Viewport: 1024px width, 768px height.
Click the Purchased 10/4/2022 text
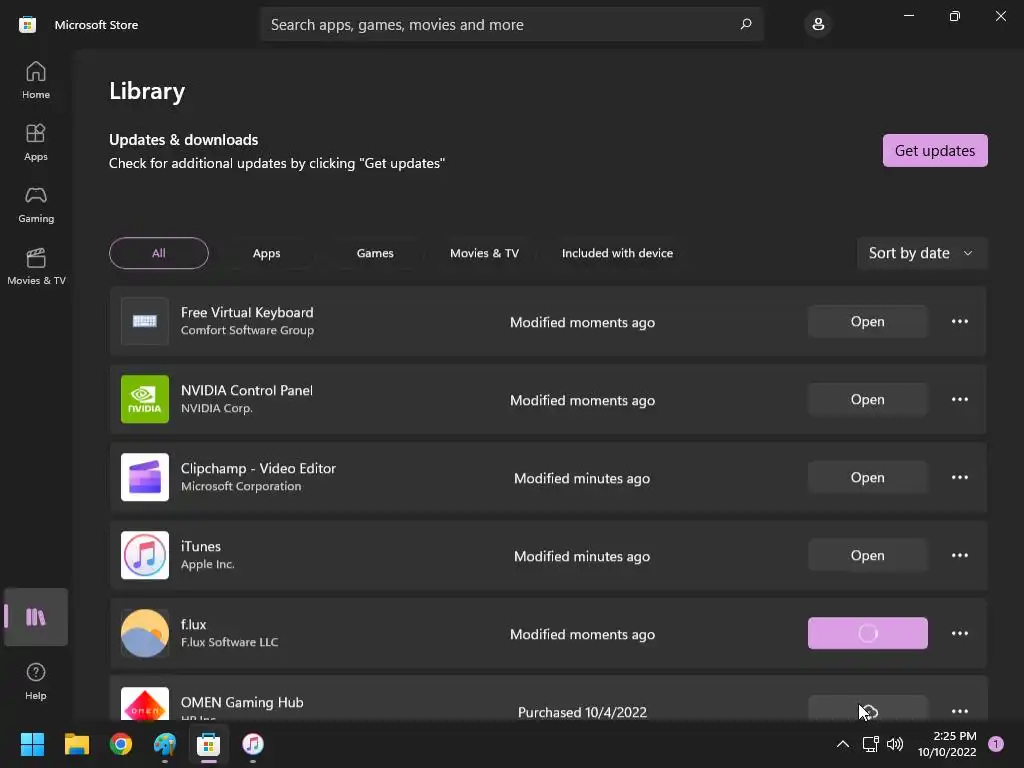coord(582,712)
